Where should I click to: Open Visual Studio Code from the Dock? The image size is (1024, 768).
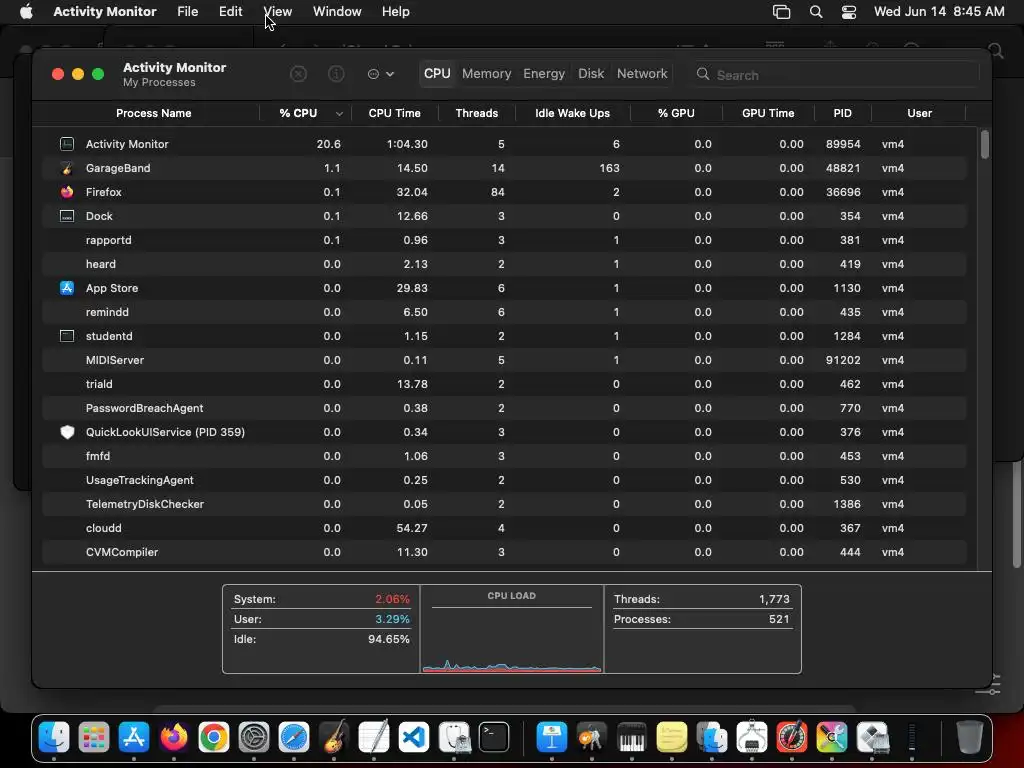click(x=414, y=738)
